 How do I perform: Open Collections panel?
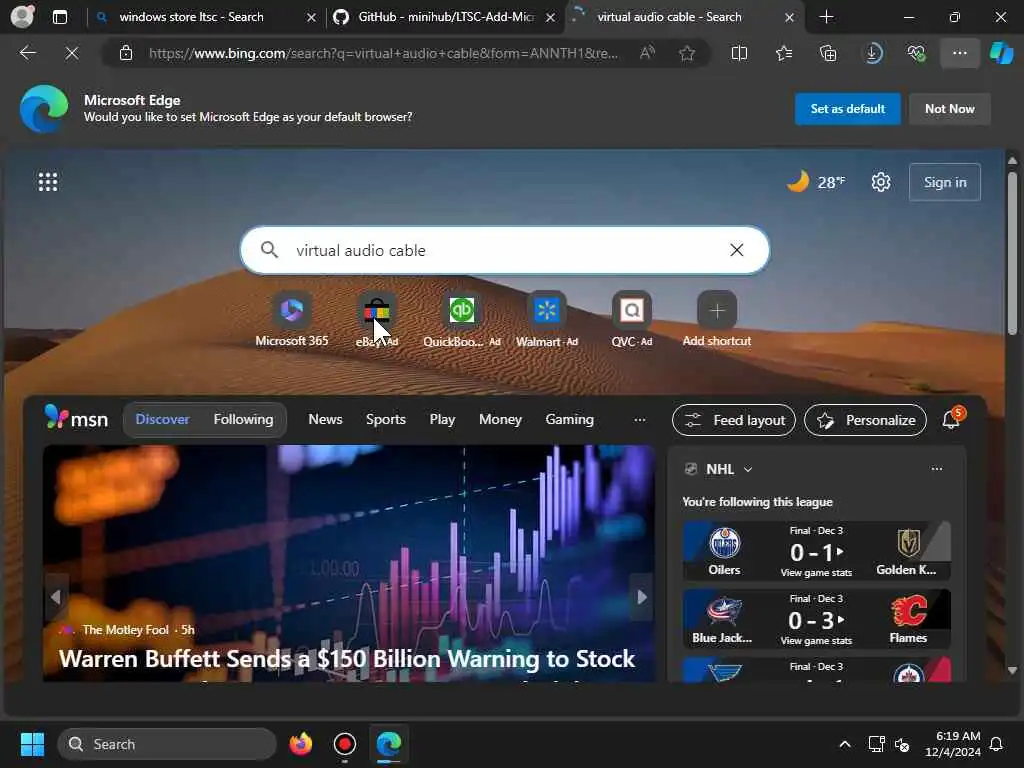[x=828, y=53]
